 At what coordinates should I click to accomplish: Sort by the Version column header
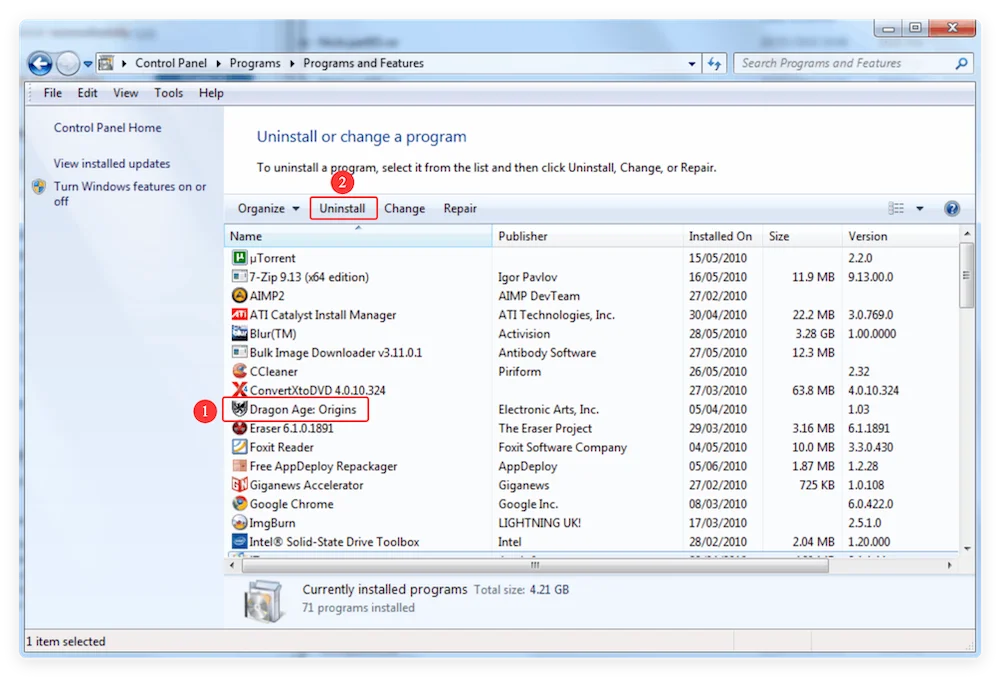(x=899, y=236)
